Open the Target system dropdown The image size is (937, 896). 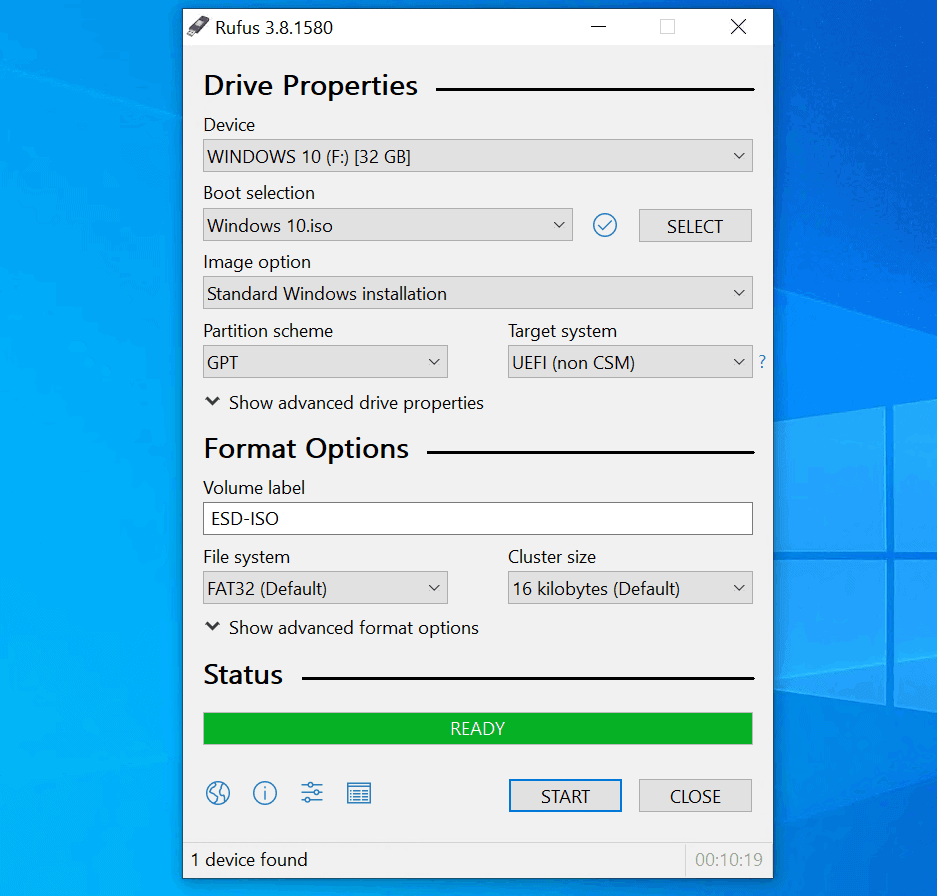pyautogui.click(x=629, y=363)
